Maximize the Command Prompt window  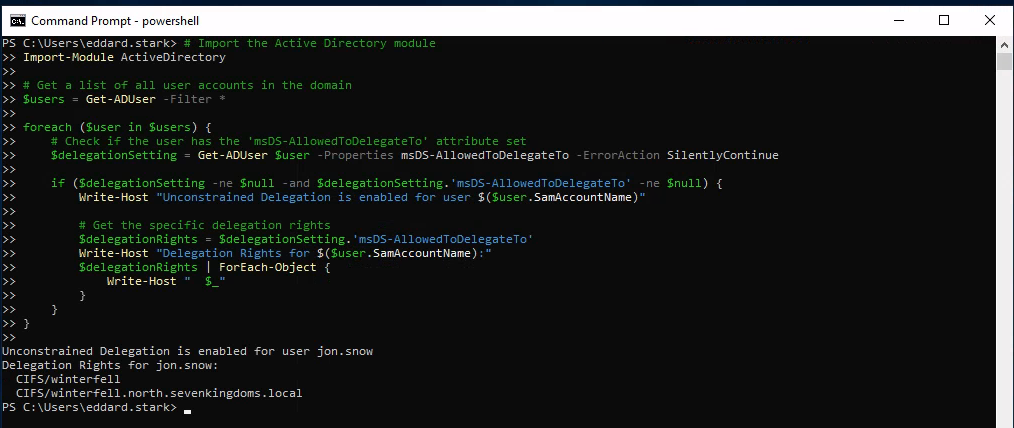(944, 20)
